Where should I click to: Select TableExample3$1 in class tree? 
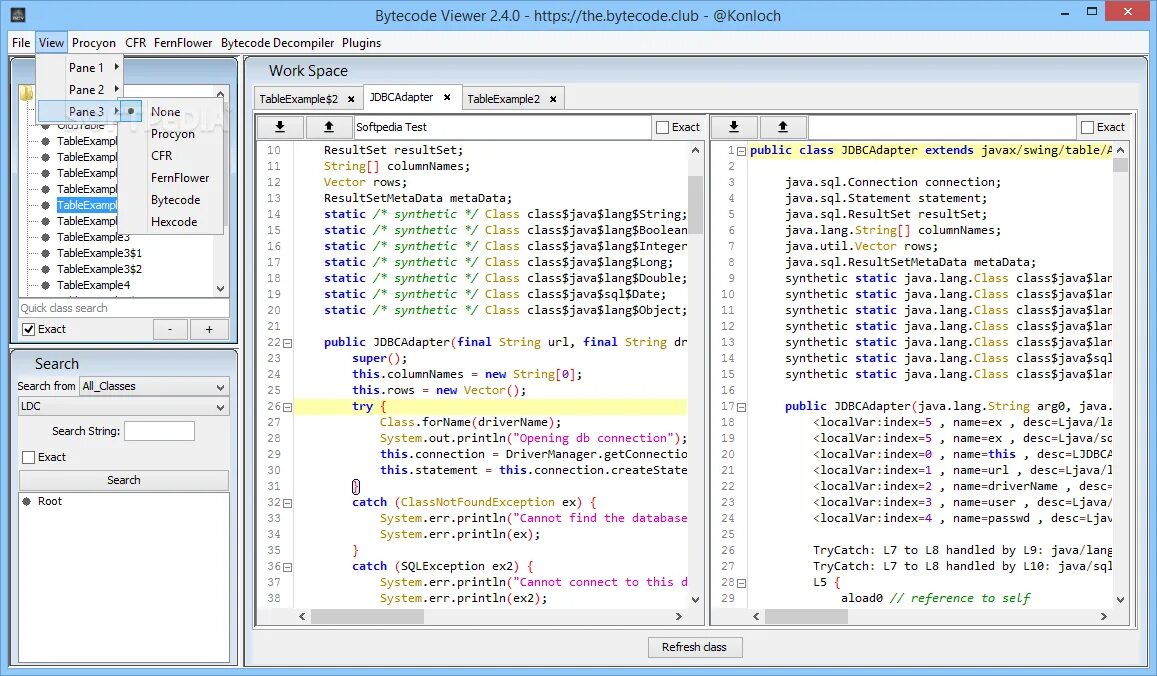pyautogui.click(x=100, y=253)
